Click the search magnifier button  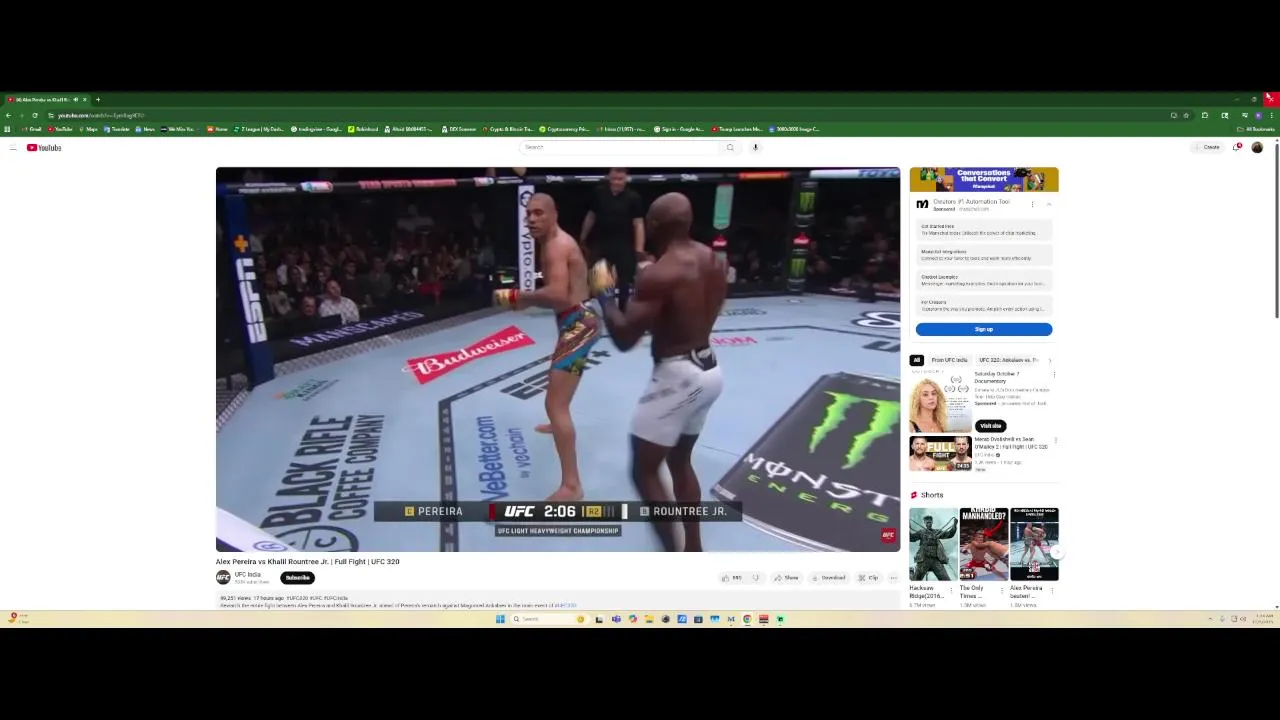(x=730, y=147)
